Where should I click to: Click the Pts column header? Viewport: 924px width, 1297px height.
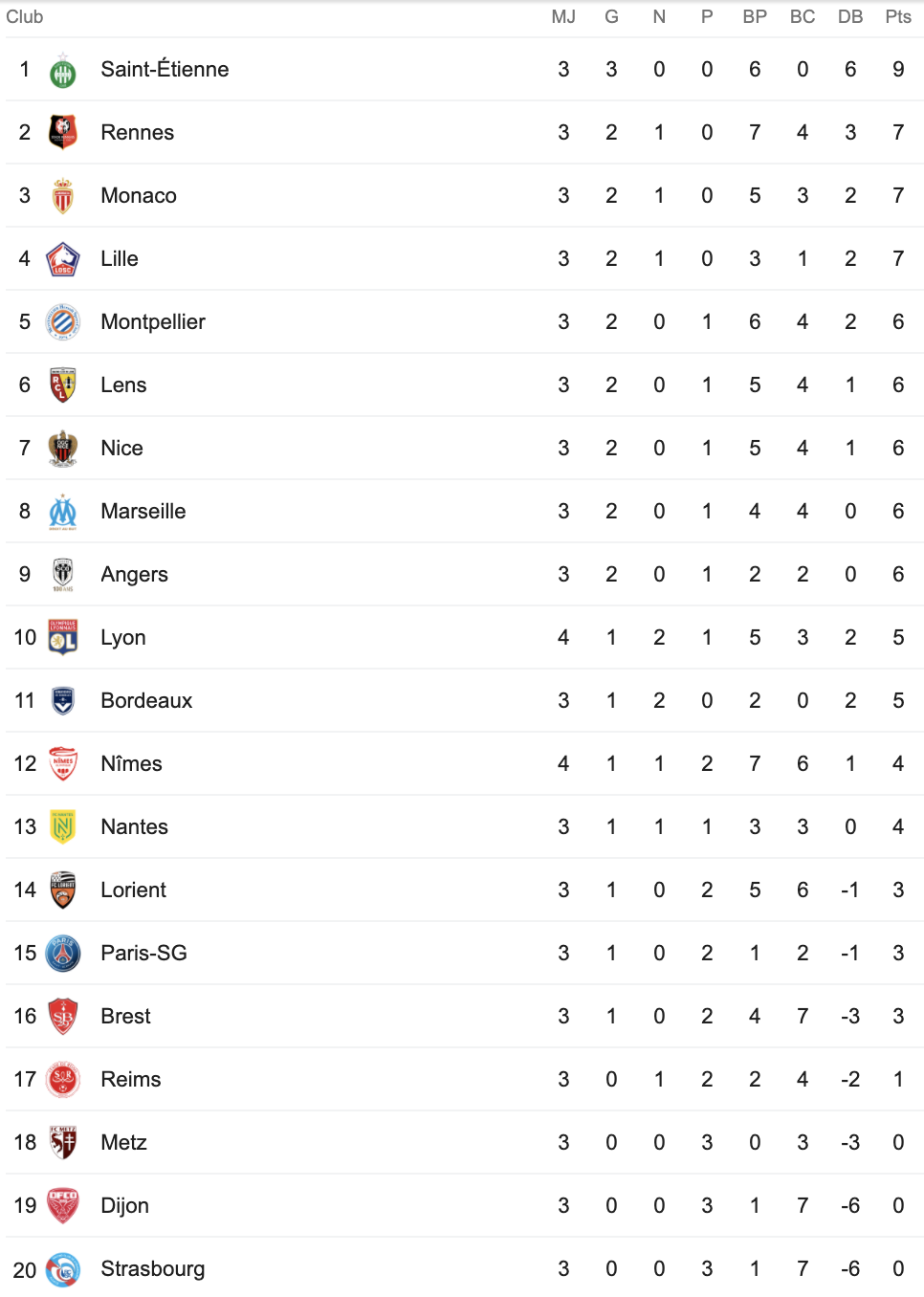(898, 17)
